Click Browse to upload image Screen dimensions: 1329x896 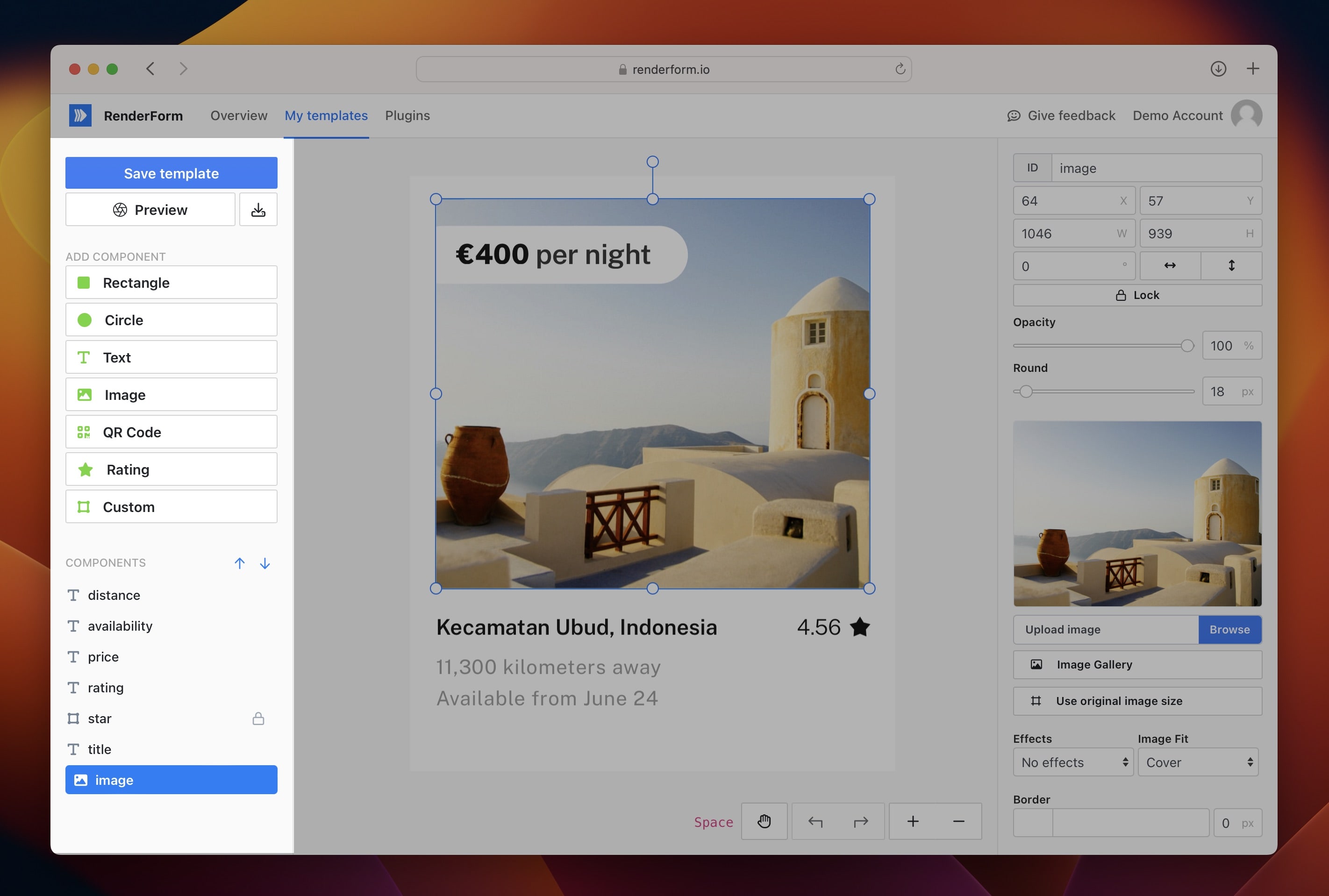pos(1229,629)
